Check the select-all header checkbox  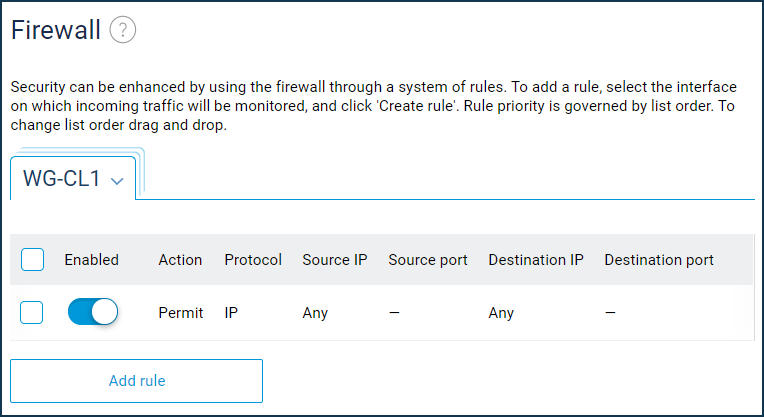pos(32,260)
